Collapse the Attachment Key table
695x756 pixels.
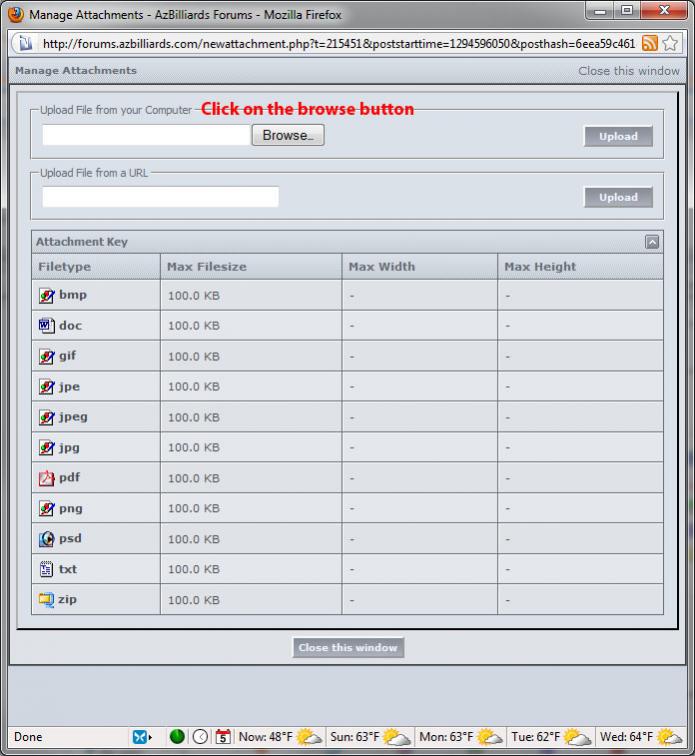[652, 242]
